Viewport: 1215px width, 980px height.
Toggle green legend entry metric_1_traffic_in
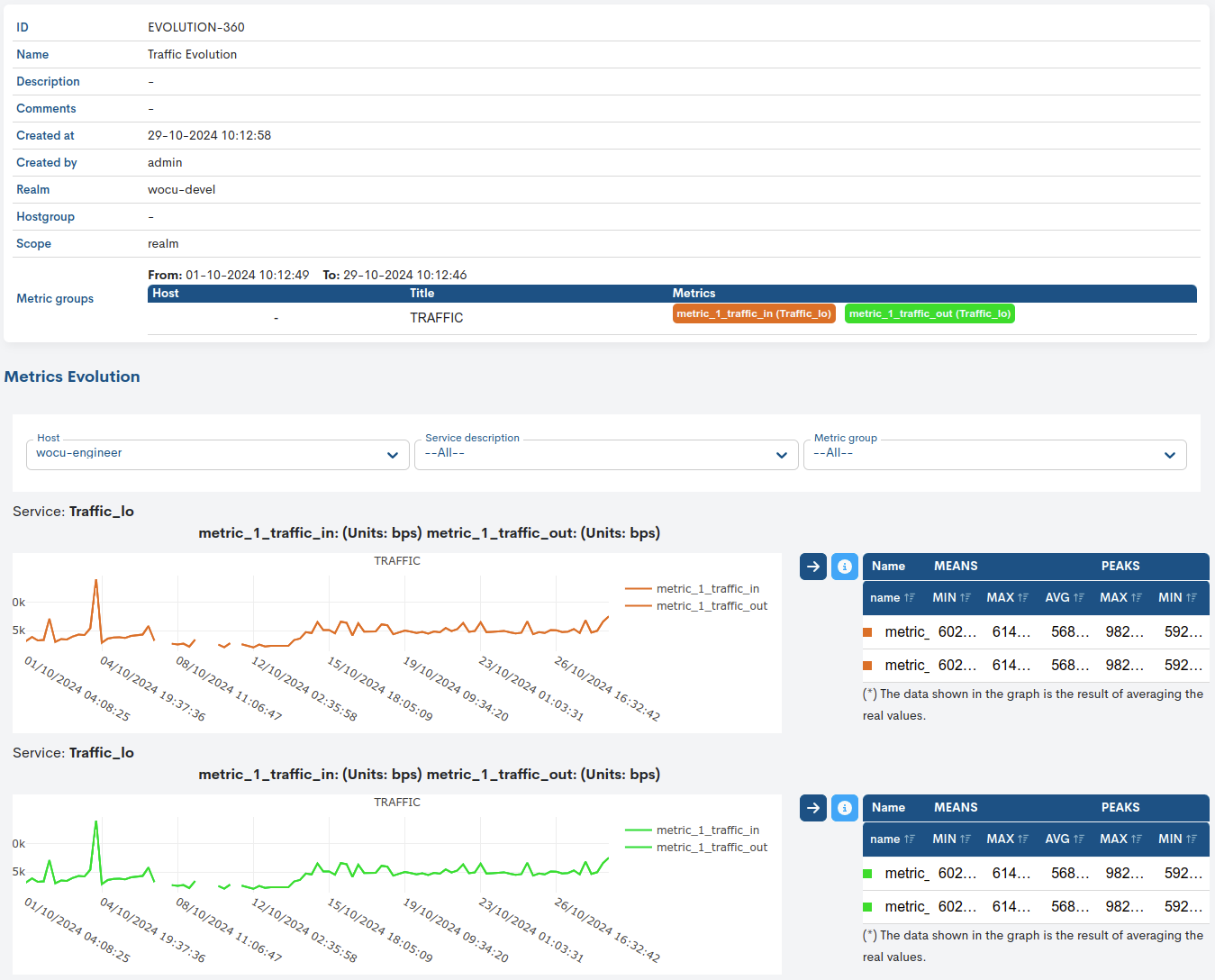(x=692, y=830)
